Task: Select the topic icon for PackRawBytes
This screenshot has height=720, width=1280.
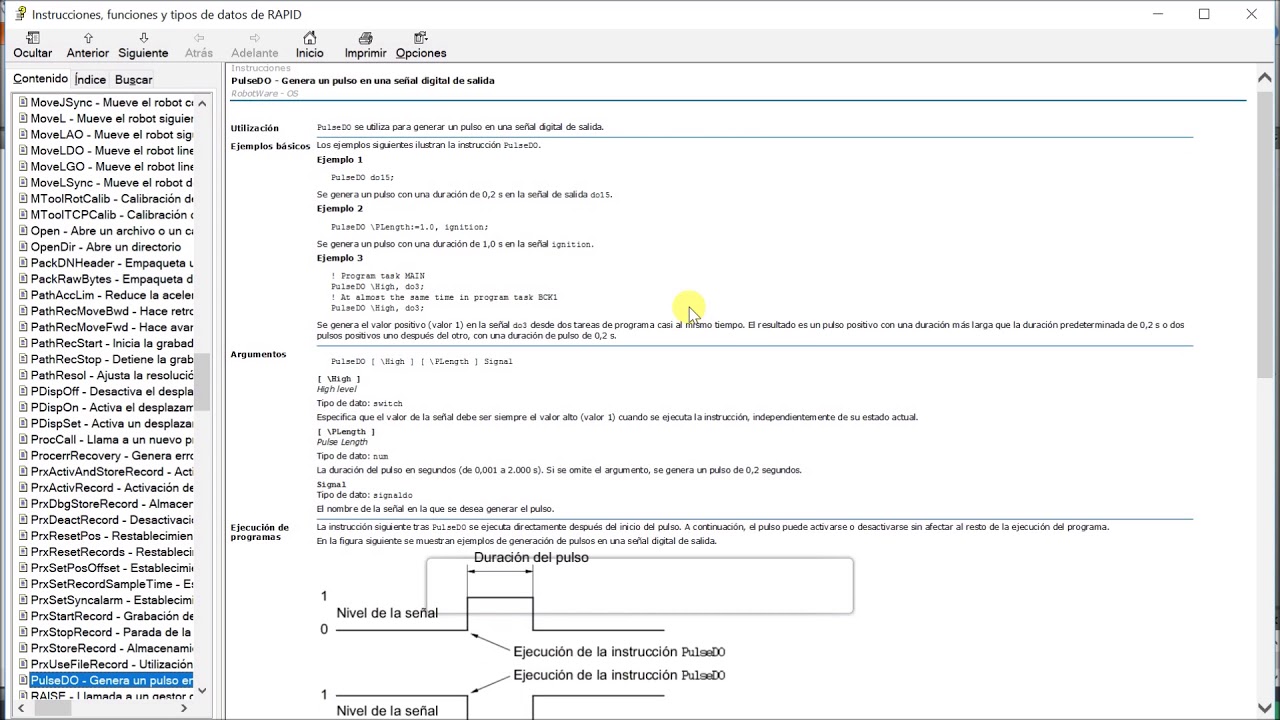Action: pyautogui.click(x=22, y=279)
